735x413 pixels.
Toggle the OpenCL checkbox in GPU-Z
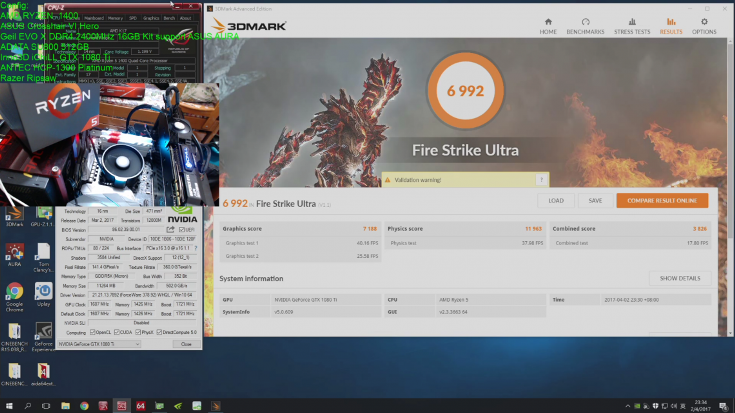[92, 332]
